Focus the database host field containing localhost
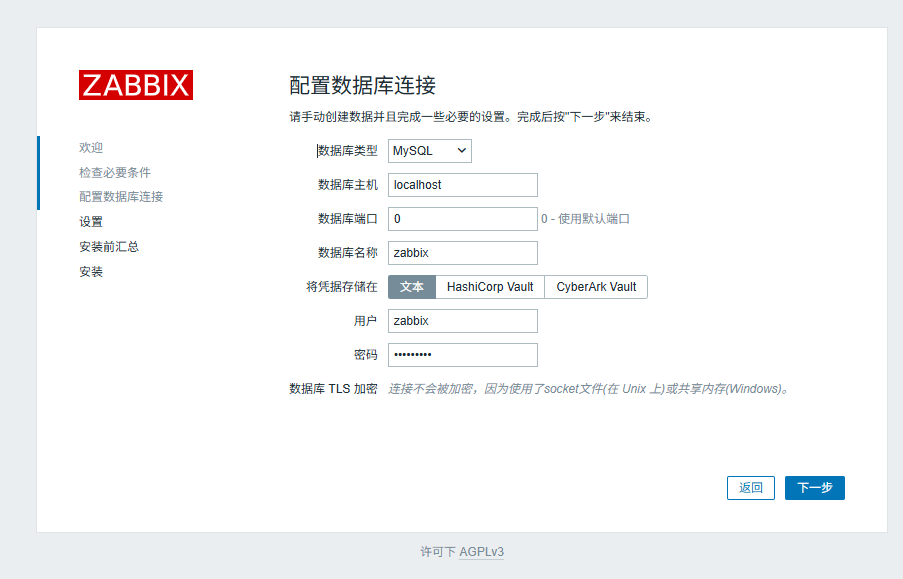The image size is (903, 579). coord(462,185)
